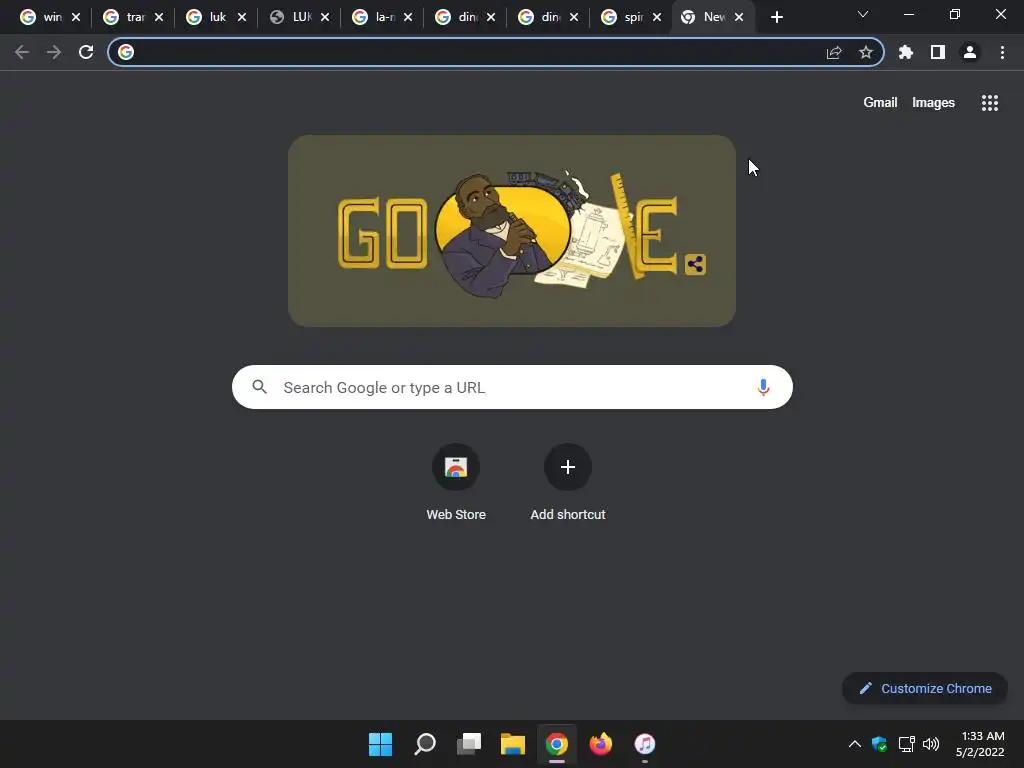Open the clock and date panel
Image resolution: width=1024 pixels, height=768 pixels.
(x=980, y=744)
